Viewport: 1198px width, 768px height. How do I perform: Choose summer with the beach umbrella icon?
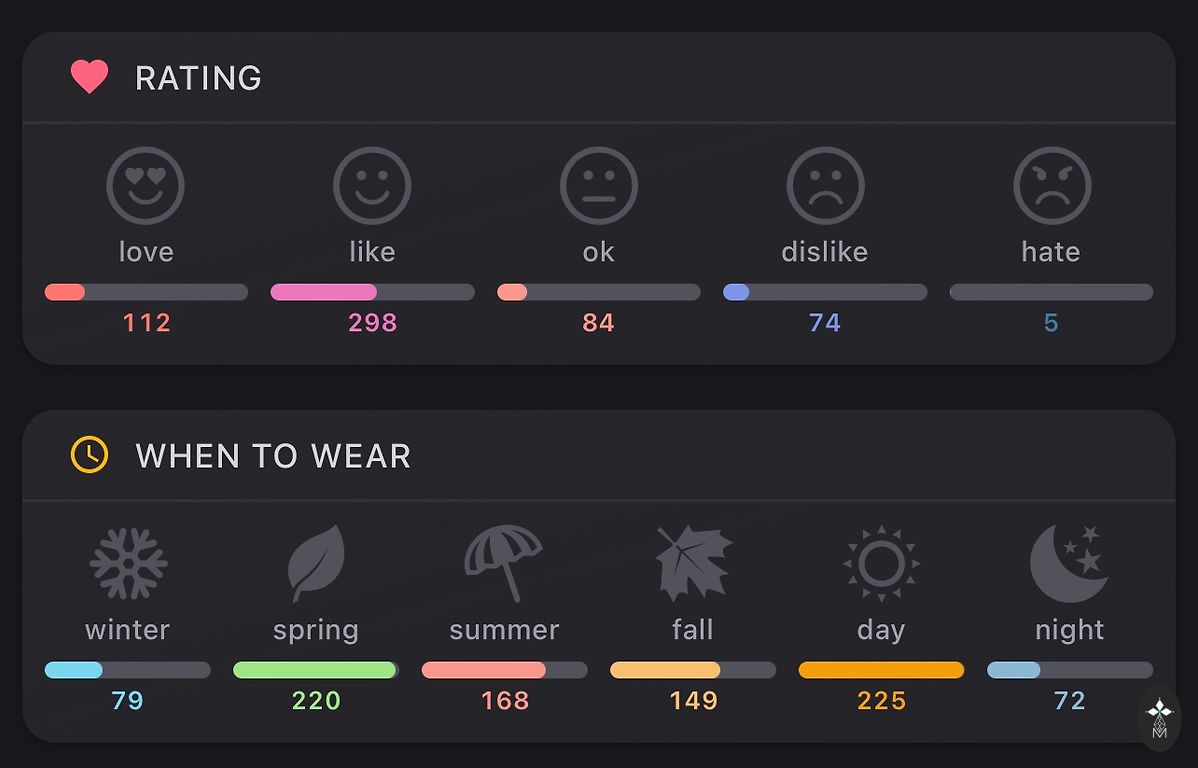pos(504,564)
